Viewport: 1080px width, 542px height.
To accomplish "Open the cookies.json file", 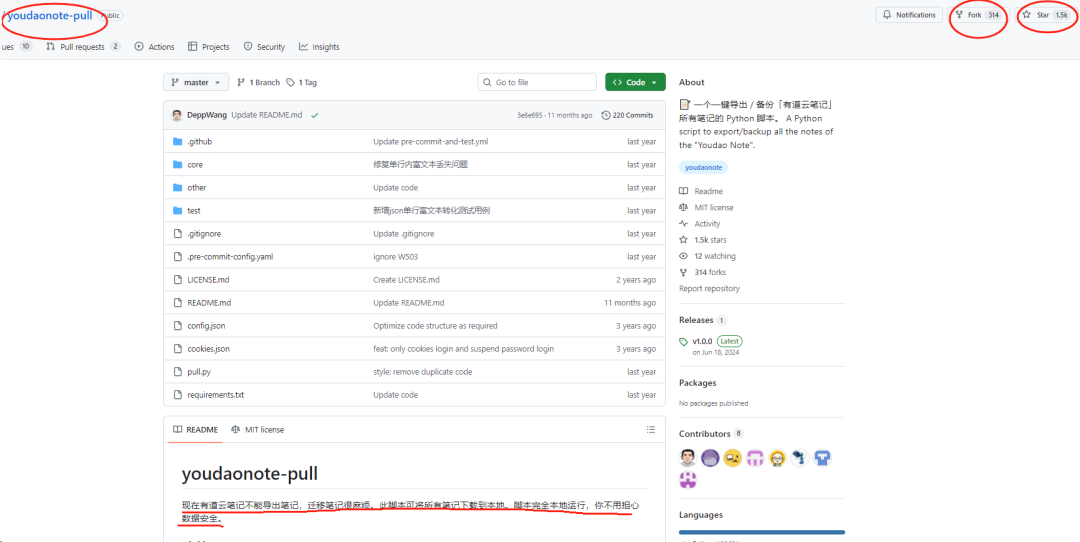I will pyautogui.click(x=208, y=349).
